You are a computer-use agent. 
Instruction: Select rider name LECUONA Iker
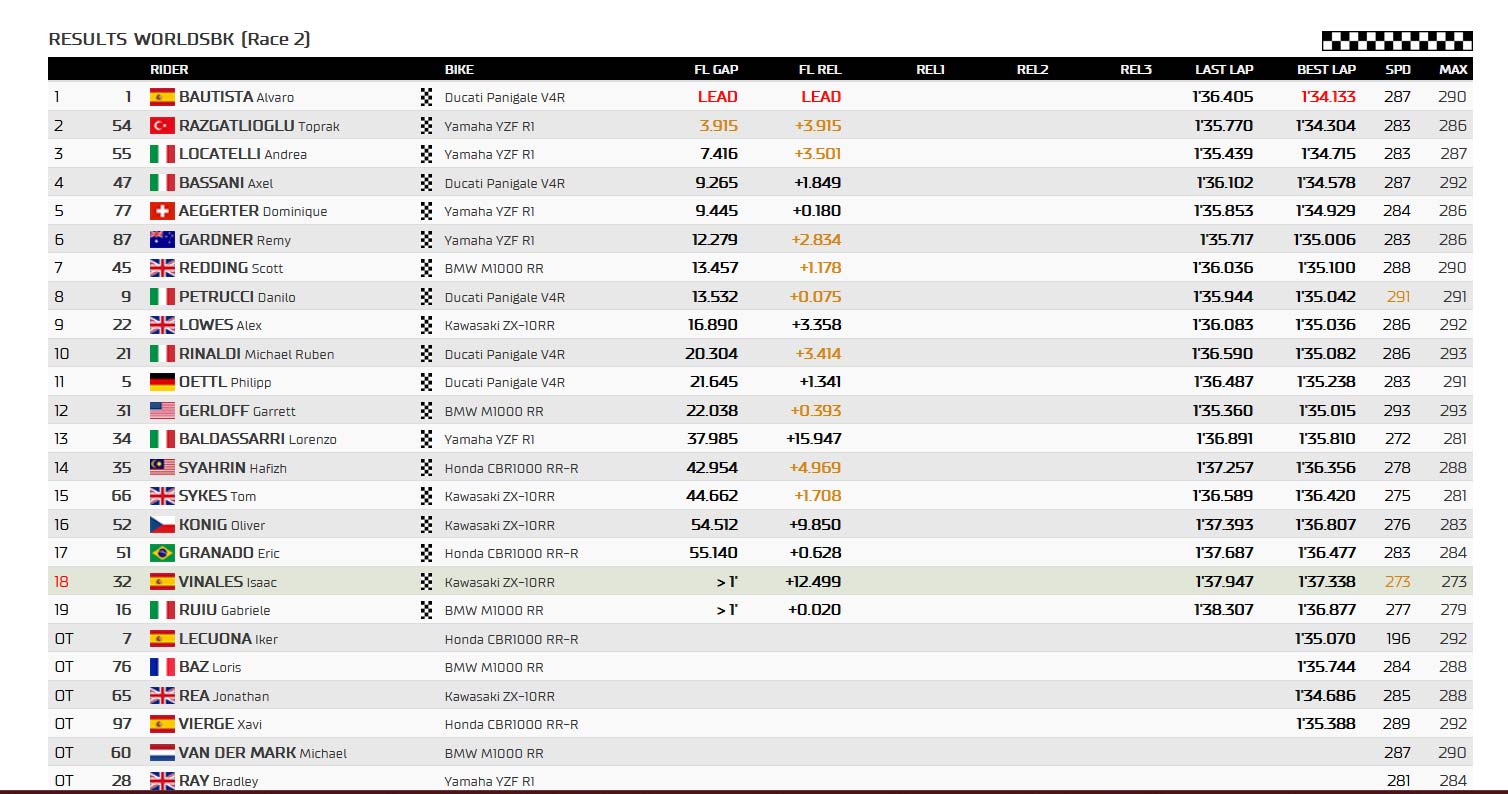(x=228, y=639)
